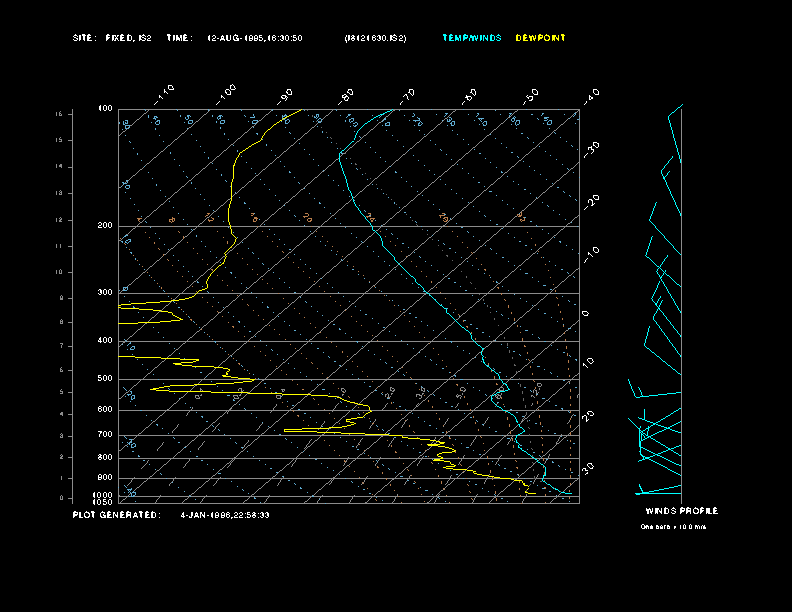Click the '-70' temperature axis label
The image size is (792, 612).
407,96
